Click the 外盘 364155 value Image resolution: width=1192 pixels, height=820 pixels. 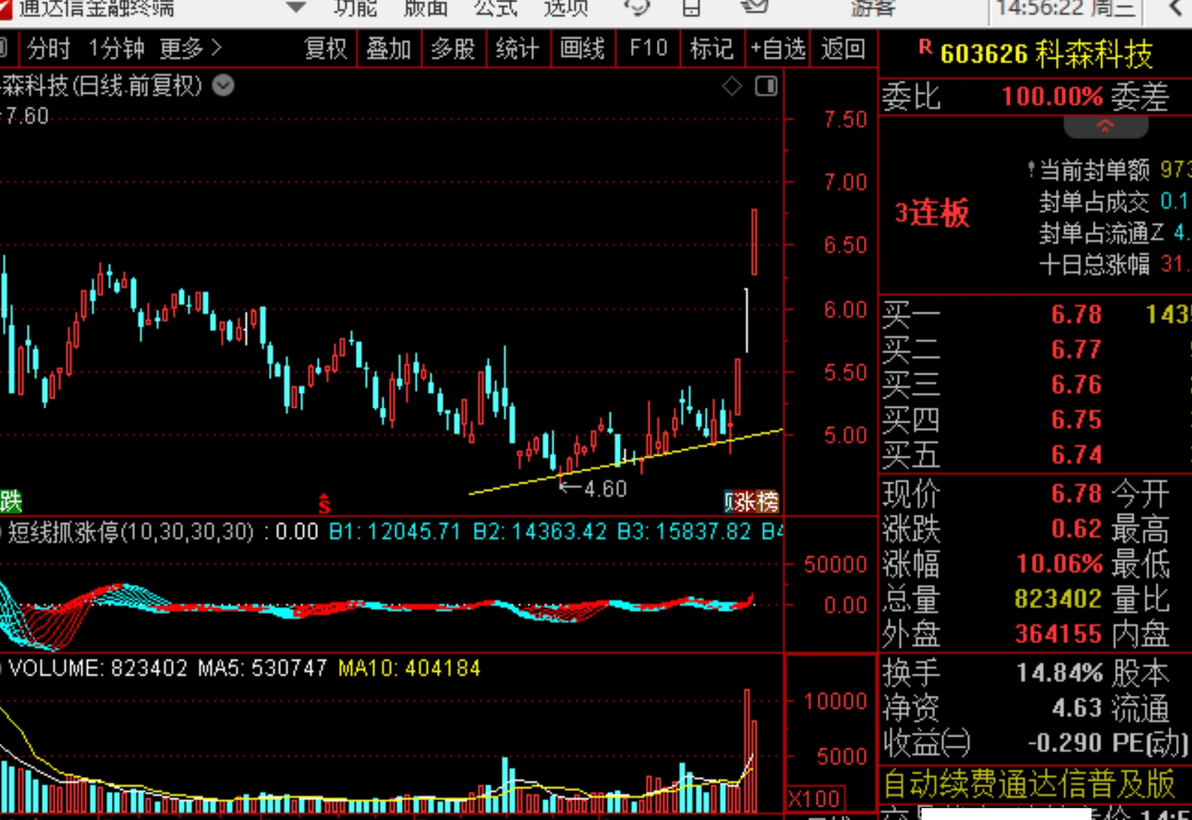[x=1057, y=634]
